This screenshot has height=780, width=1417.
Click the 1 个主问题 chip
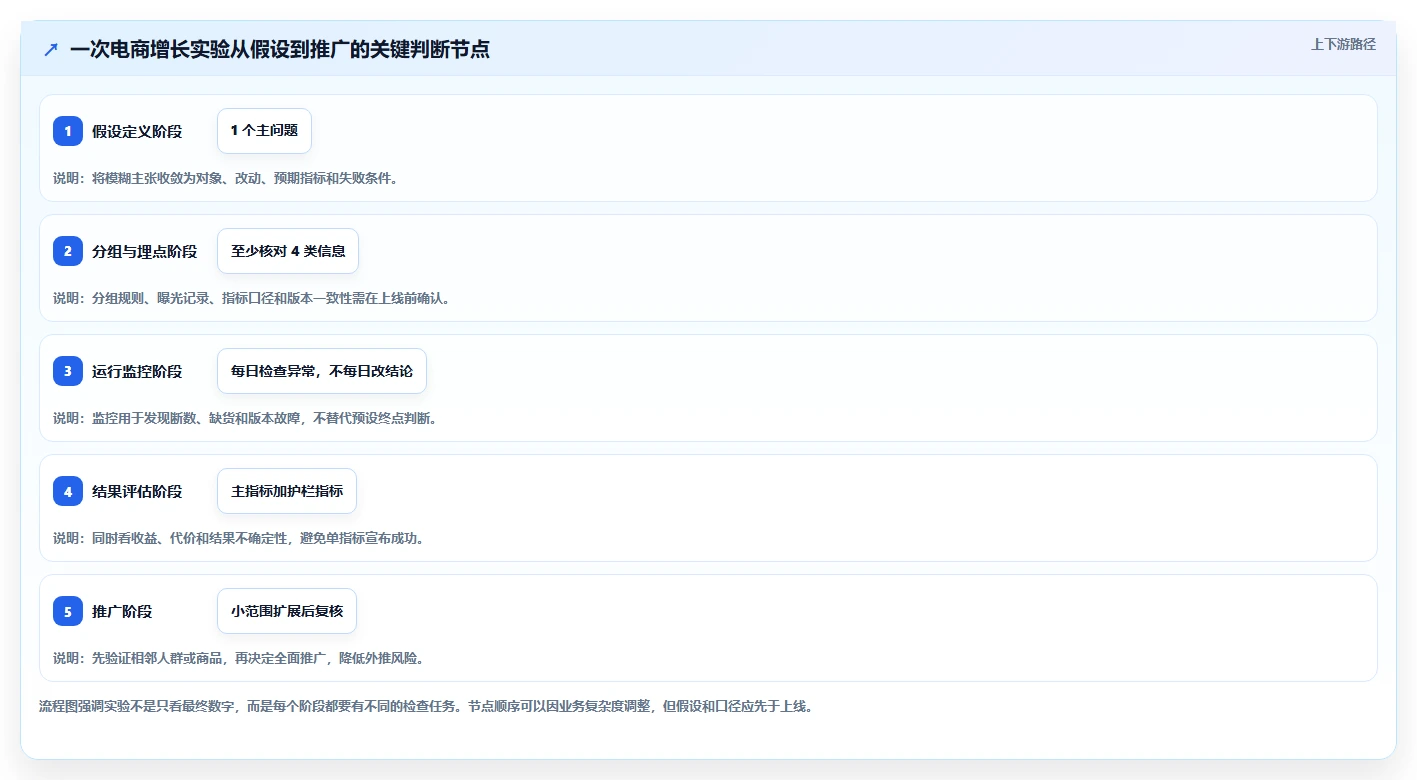click(264, 131)
